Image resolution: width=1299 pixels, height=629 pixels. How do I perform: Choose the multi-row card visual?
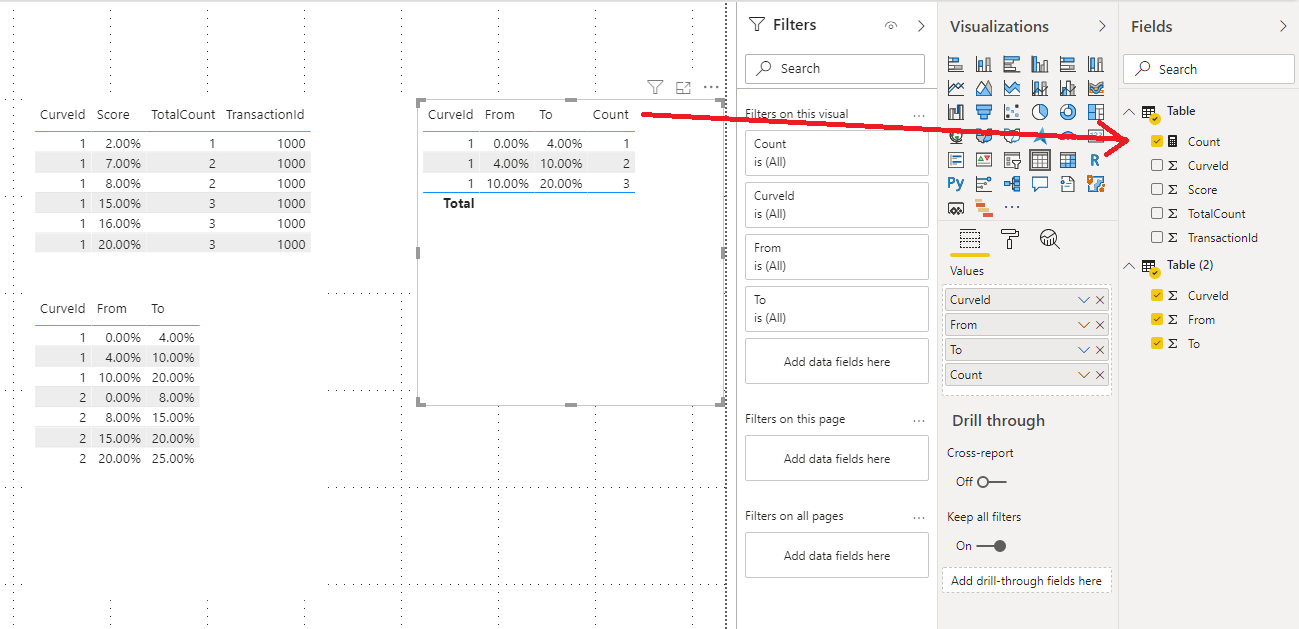pos(956,160)
